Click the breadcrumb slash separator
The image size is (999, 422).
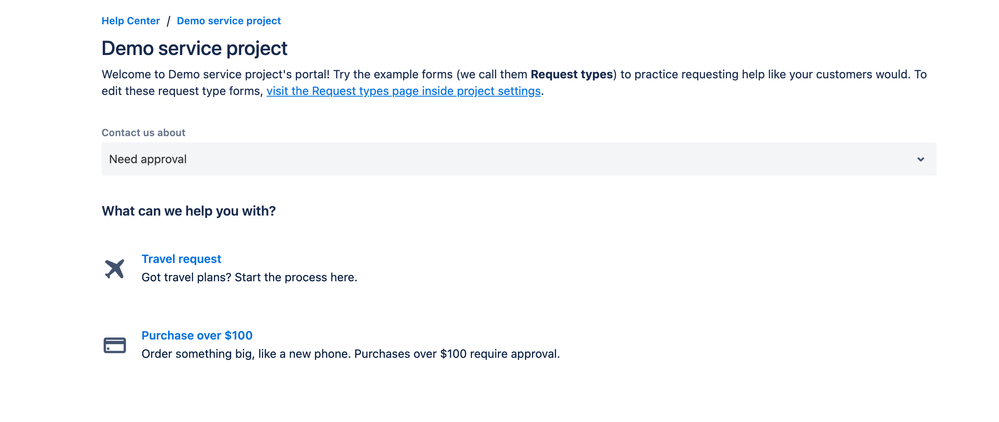tap(168, 21)
